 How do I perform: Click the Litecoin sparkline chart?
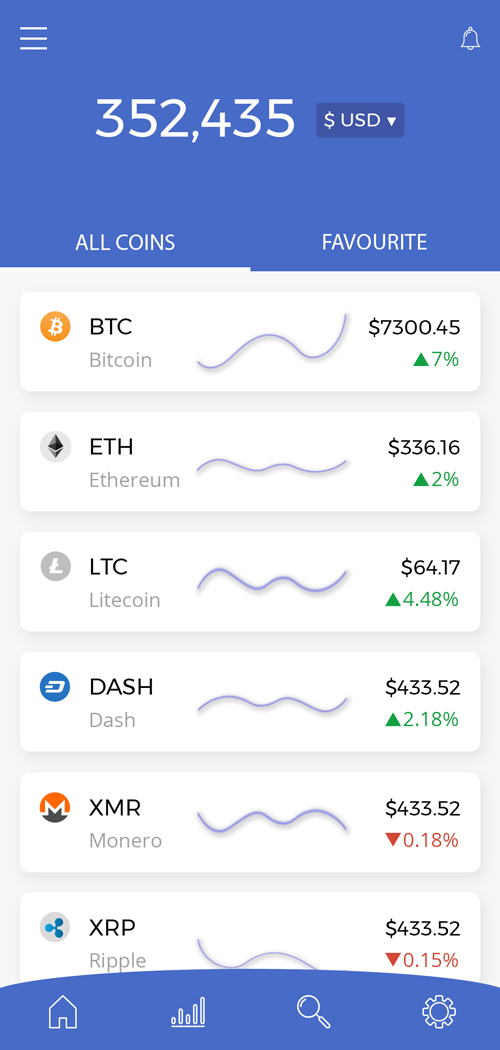pyautogui.click(x=272, y=580)
